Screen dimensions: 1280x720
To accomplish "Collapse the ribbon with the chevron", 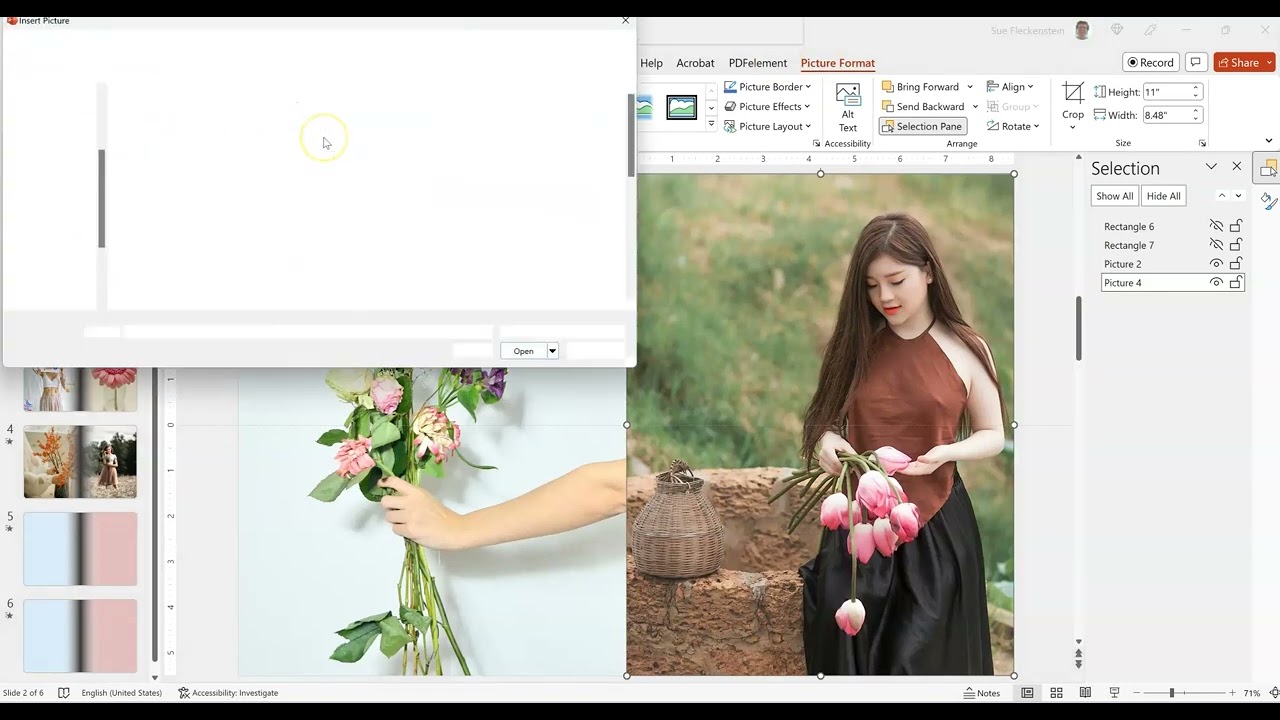I will pyautogui.click(x=1270, y=143).
